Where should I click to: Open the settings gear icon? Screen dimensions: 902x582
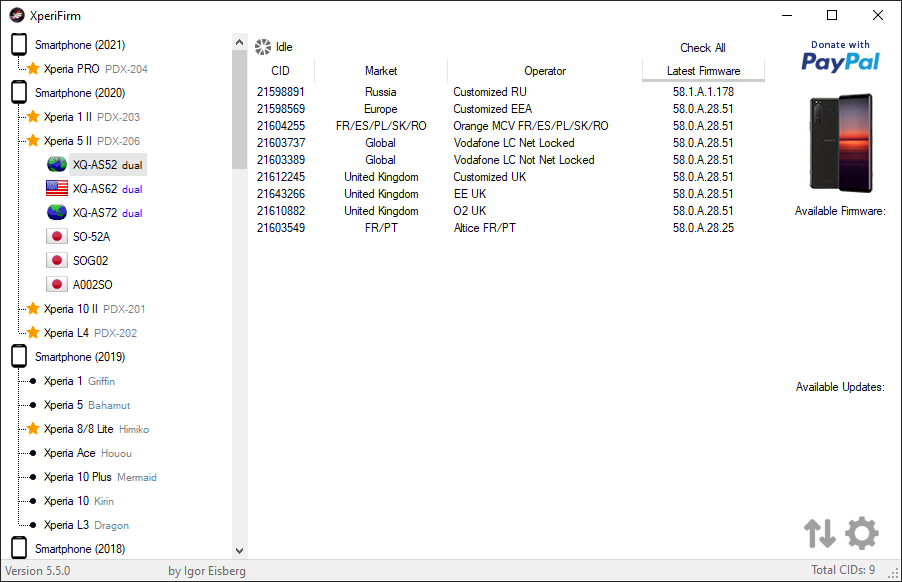point(862,533)
